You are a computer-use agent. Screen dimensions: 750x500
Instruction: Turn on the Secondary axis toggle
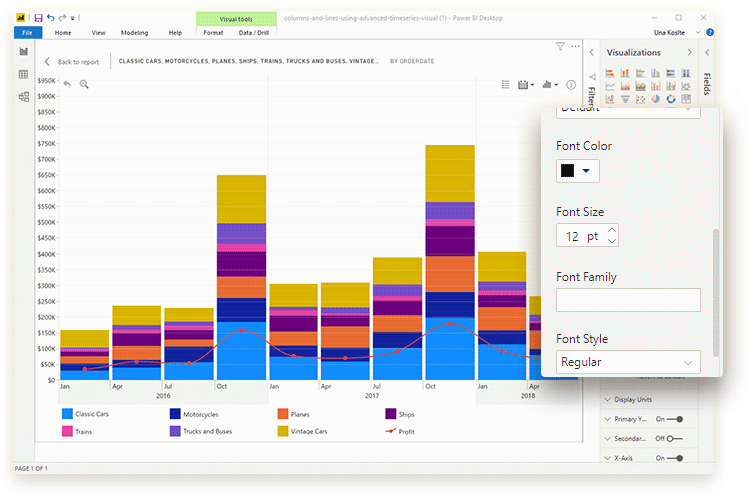click(675, 438)
